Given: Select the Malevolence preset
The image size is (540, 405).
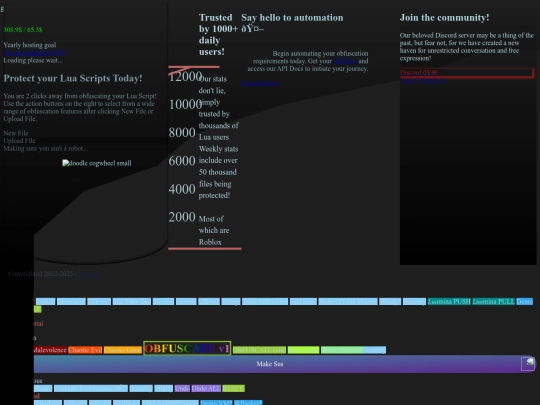Looking at the screenshot, I should tap(50, 350).
